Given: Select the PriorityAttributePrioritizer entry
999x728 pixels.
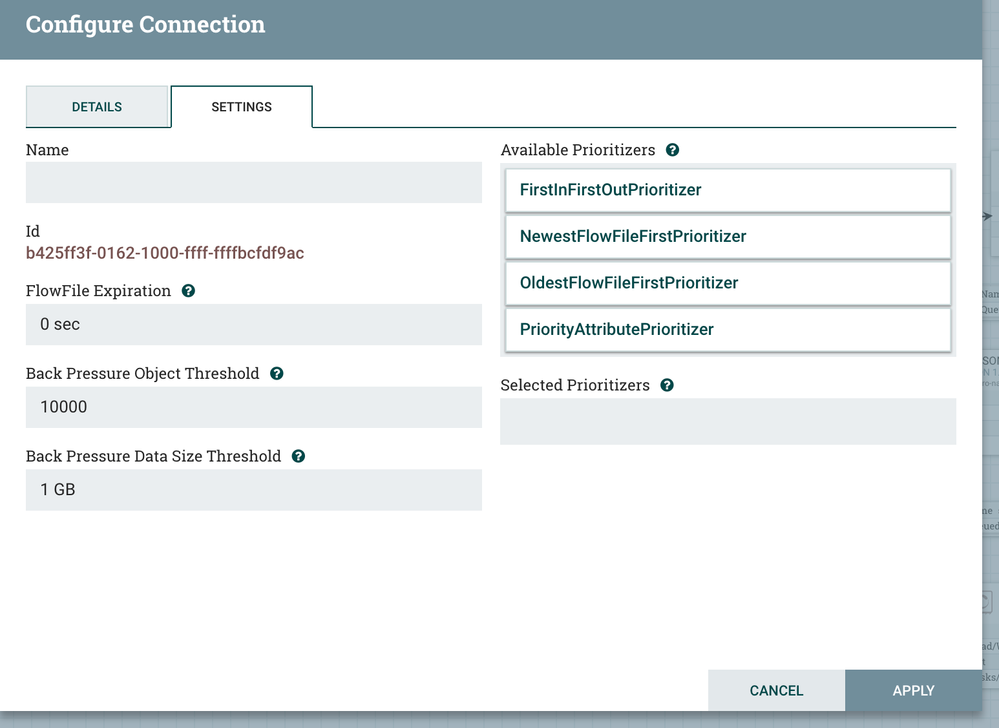Looking at the screenshot, I should 727,330.
